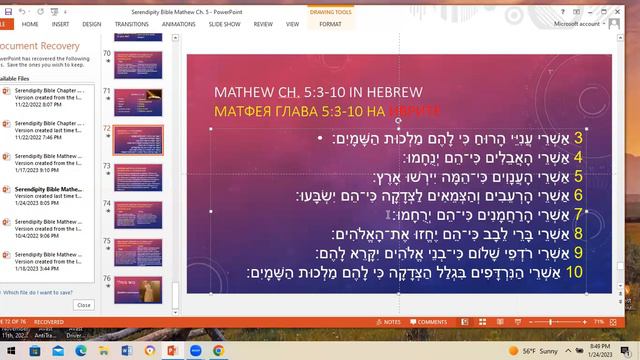Open the Customize Quick Access Toolbar arrow
Viewport: 640px width, 360px height.
[x=65, y=12]
